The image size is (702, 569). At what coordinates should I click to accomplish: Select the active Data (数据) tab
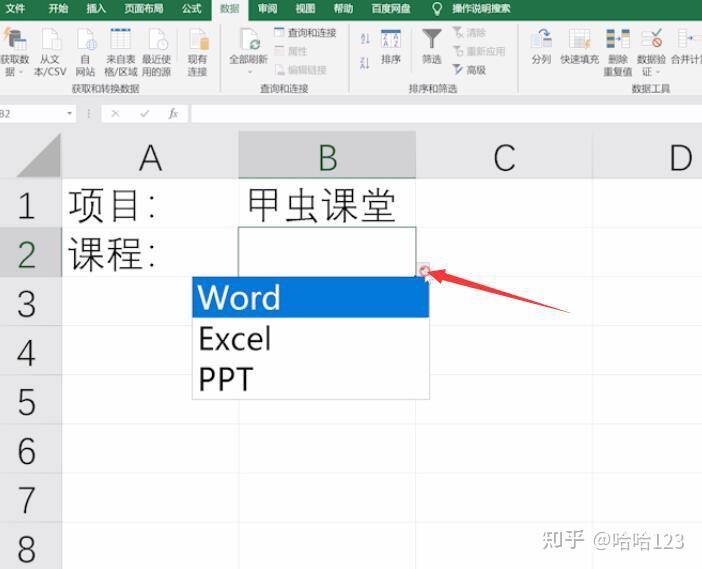click(230, 9)
